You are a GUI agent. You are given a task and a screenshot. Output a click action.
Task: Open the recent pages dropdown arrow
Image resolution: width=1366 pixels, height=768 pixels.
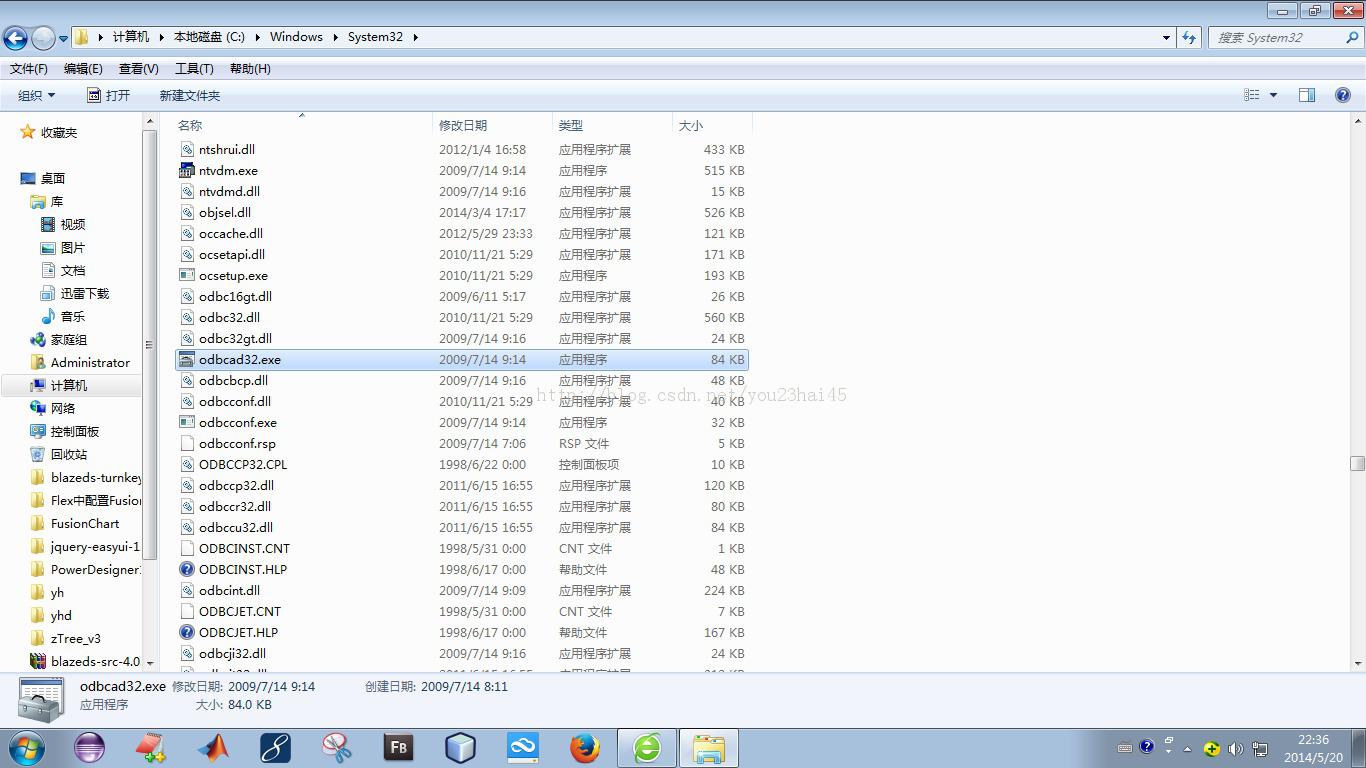click(63, 38)
